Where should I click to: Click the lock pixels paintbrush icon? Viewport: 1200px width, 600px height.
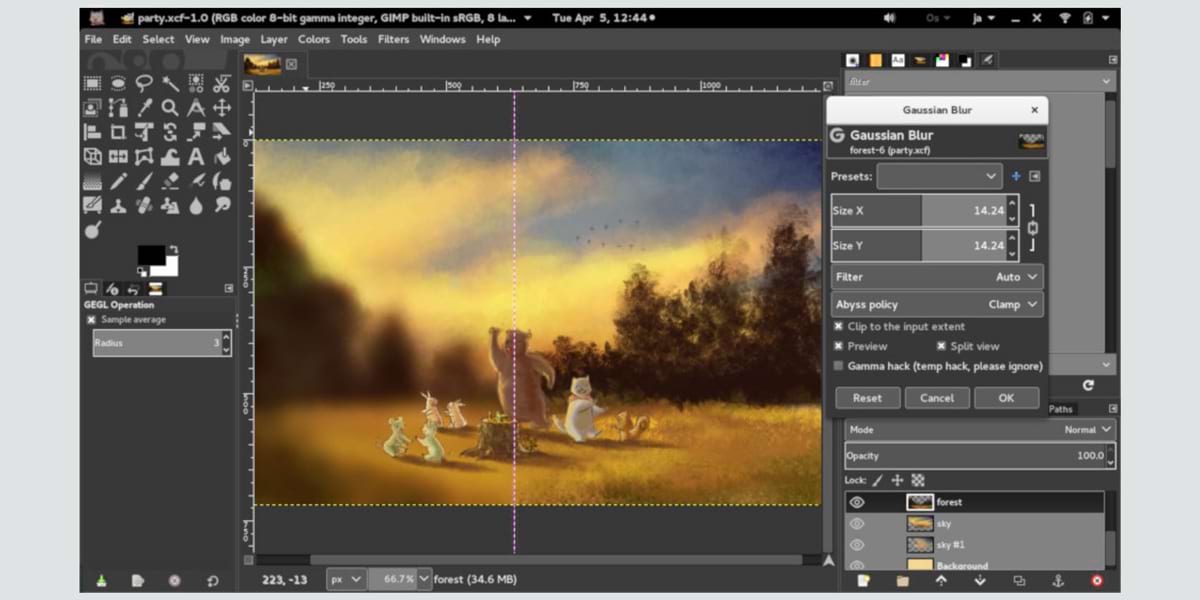tap(878, 480)
